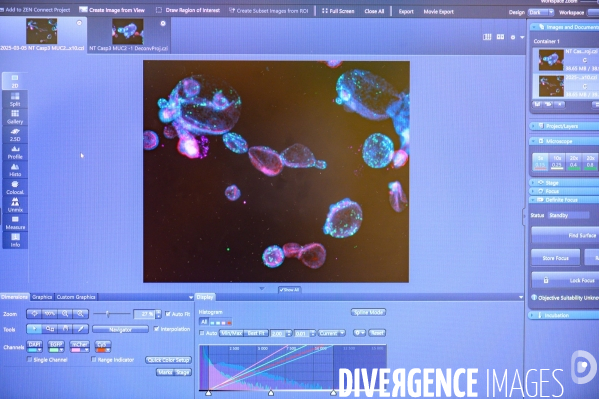Open the Gallery view icon
Screen dimensions: 599x399
(x=15, y=117)
